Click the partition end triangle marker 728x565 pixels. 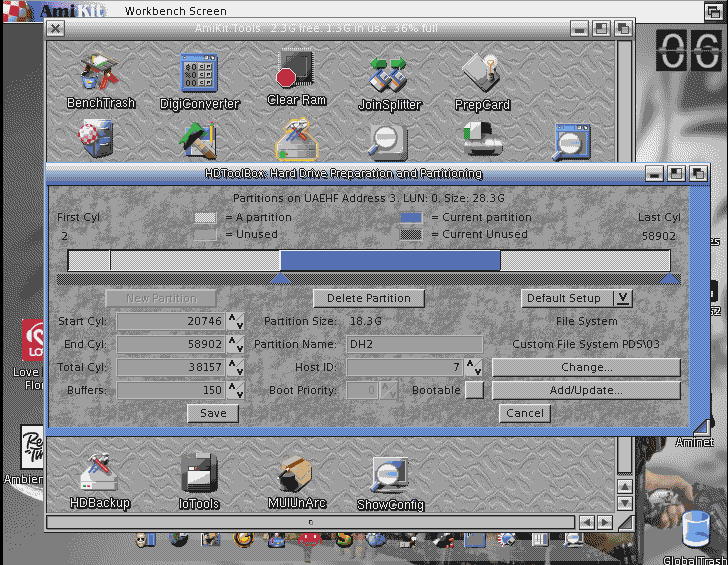(x=670, y=278)
